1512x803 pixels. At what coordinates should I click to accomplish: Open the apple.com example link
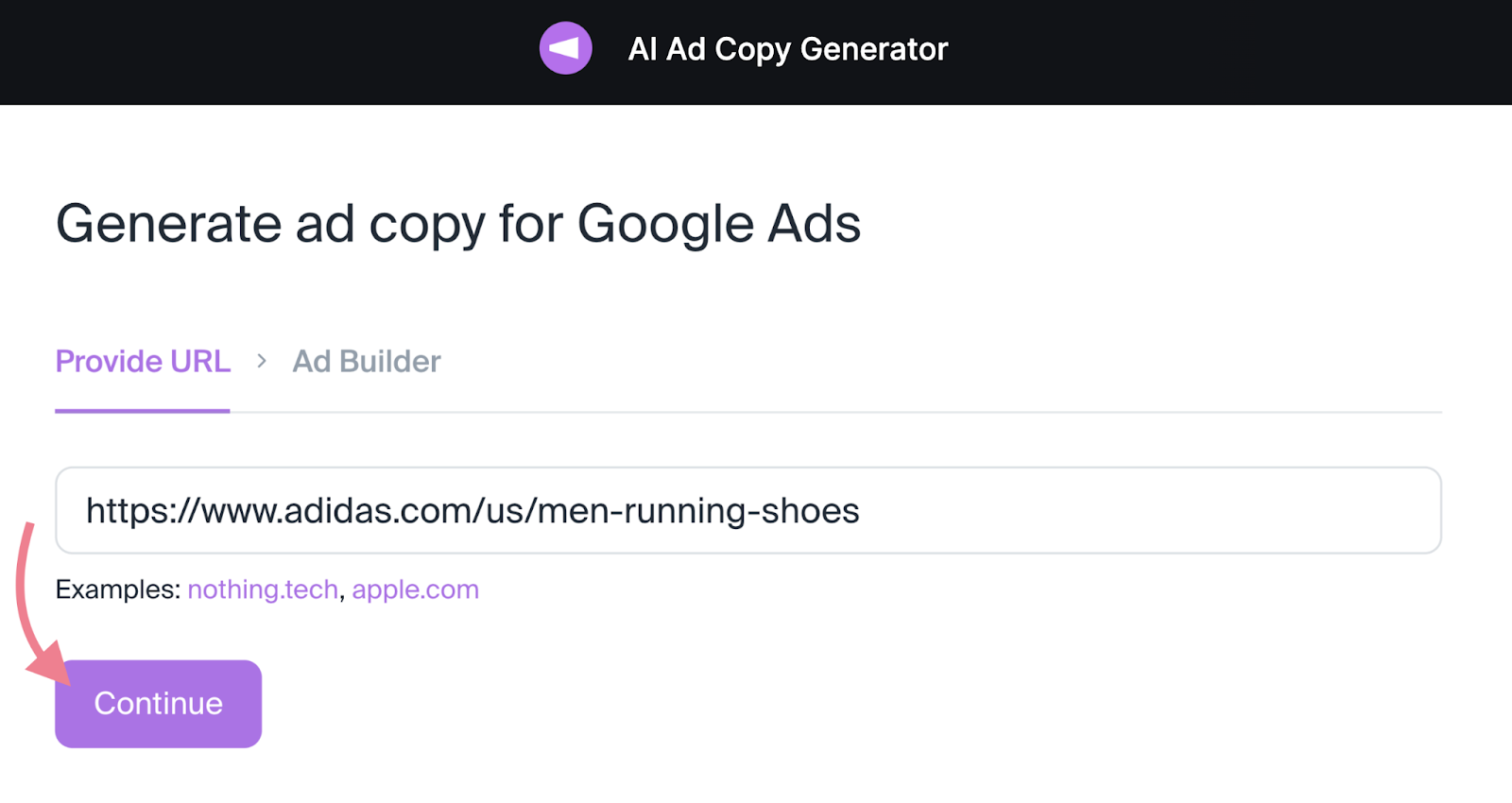415,589
